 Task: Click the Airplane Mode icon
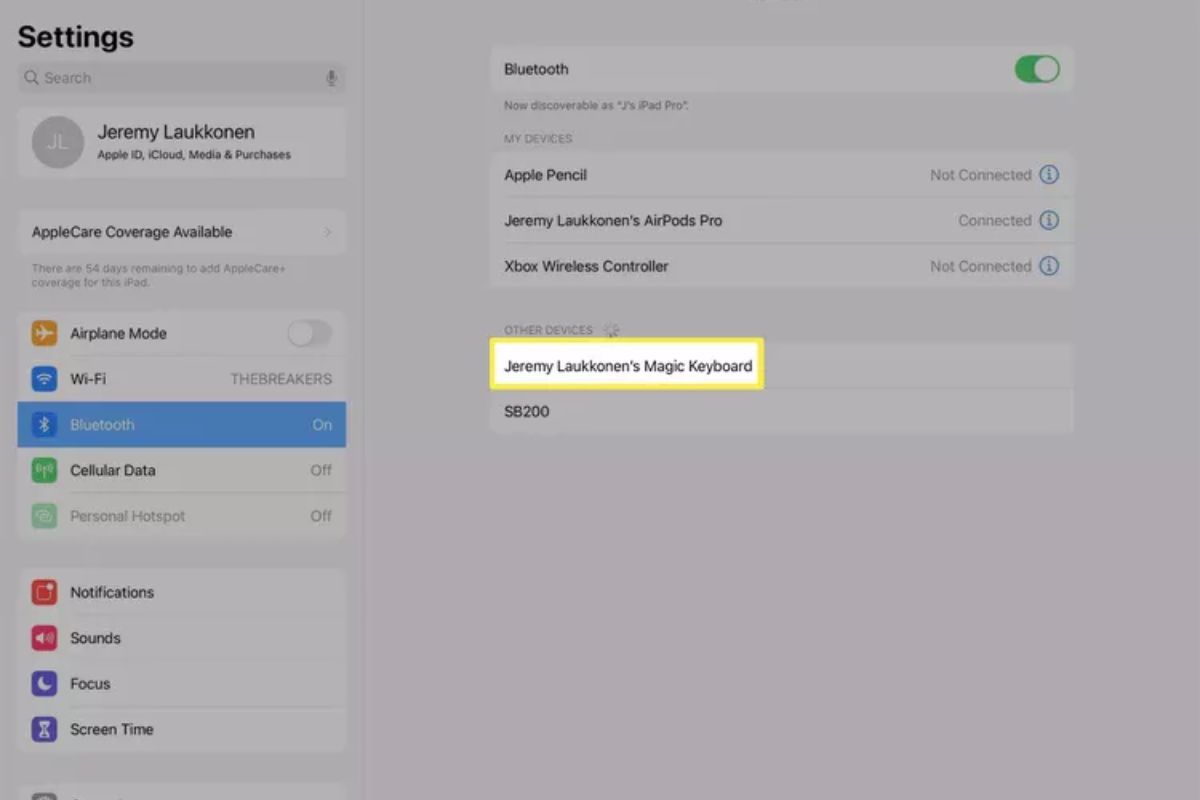click(x=44, y=333)
